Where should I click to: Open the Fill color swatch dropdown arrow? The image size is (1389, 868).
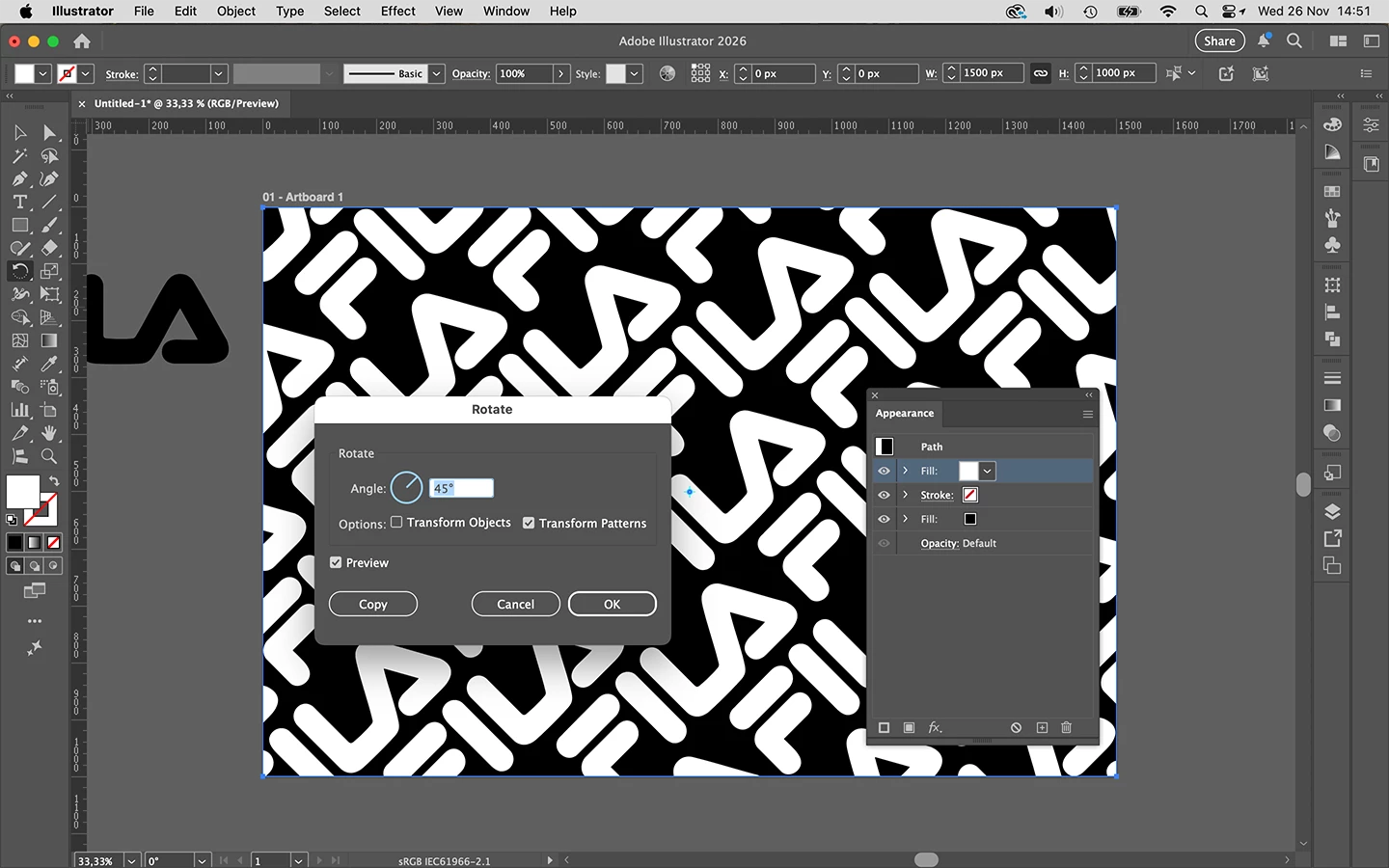(988, 471)
